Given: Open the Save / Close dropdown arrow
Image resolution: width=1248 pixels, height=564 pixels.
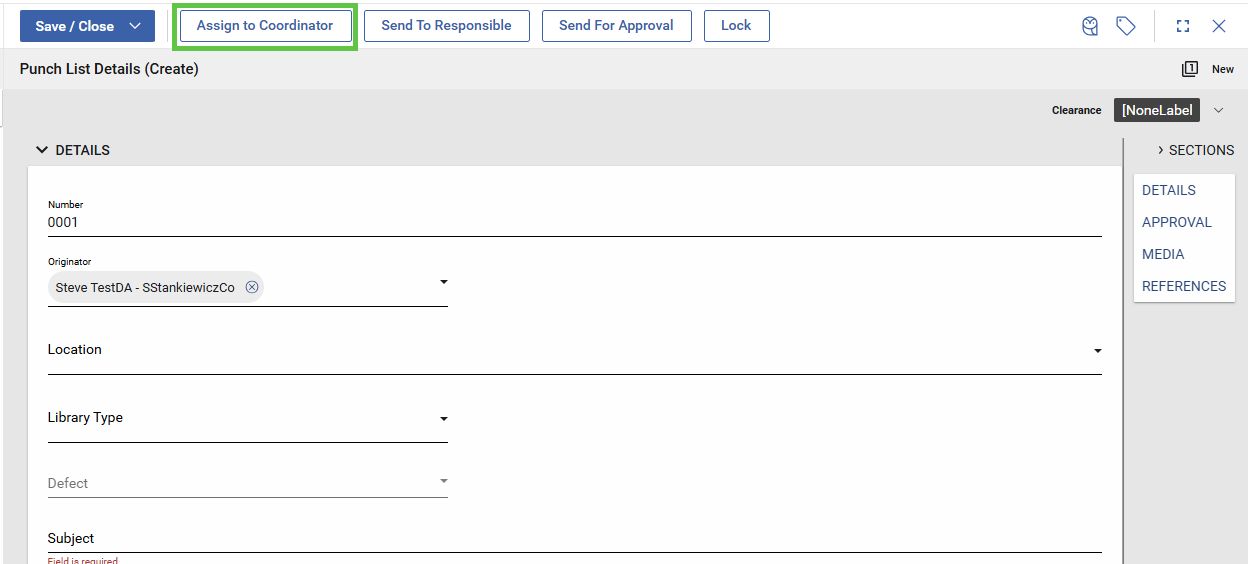Looking at the screenshot, I should (136, 27).
